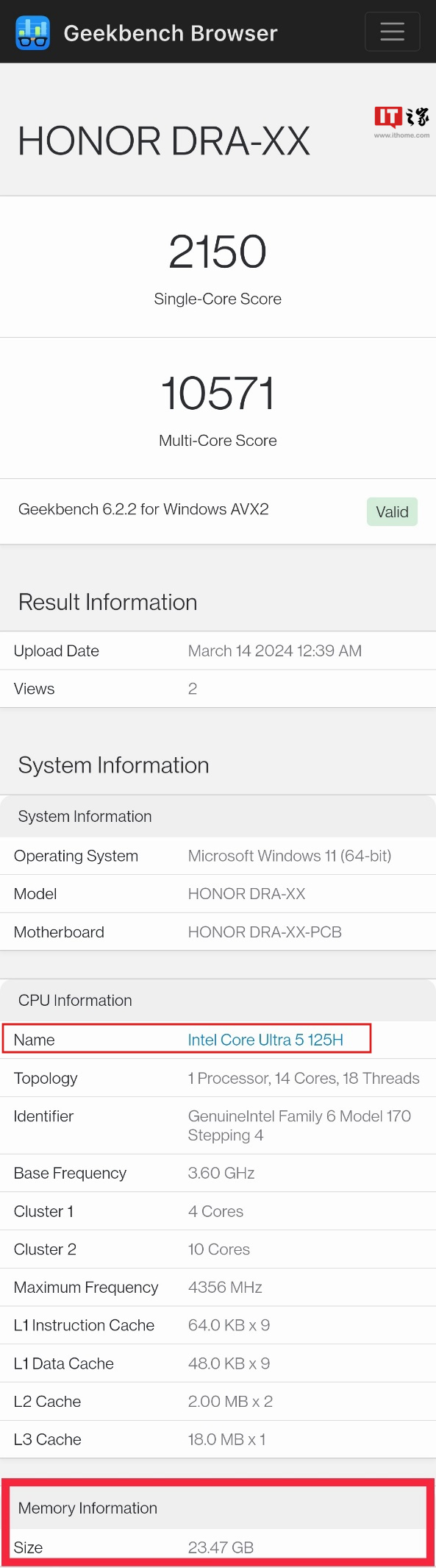Click the Motherboard HONOR DRA-XX-PCB value
436x1568 pixels.
click(265, 932)
